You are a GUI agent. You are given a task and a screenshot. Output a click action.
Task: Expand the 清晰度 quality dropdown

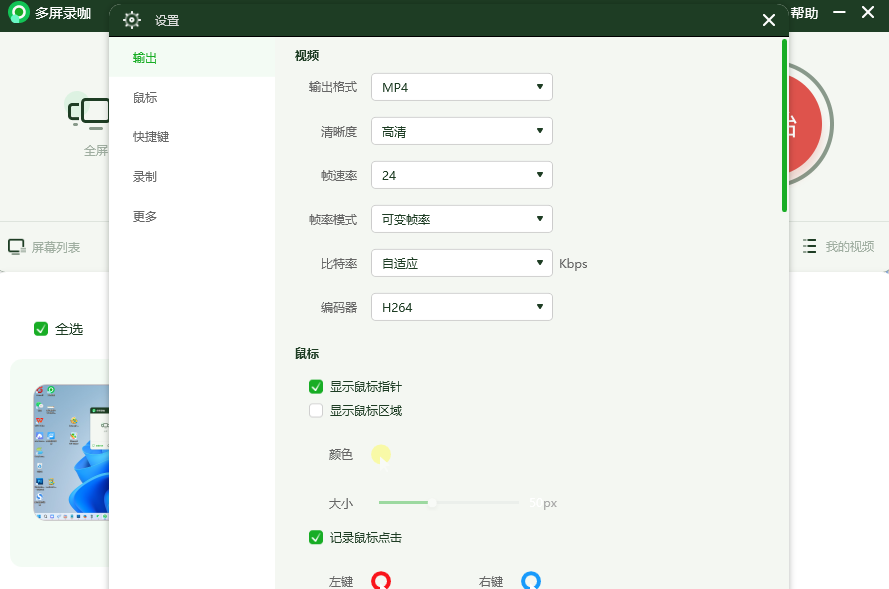(461, 131)
